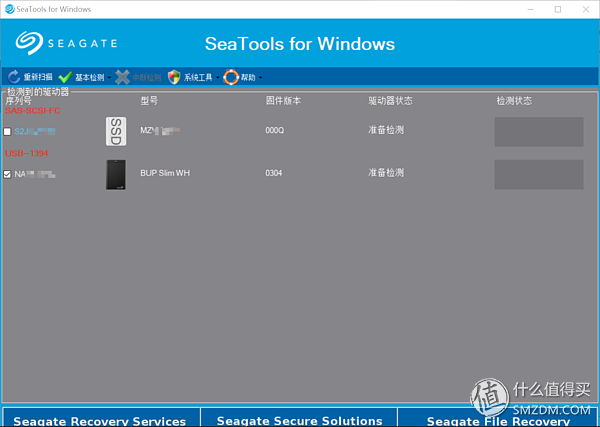
Task: Click the 准备检测 status of the SSD row
Action: pos(386,130)
